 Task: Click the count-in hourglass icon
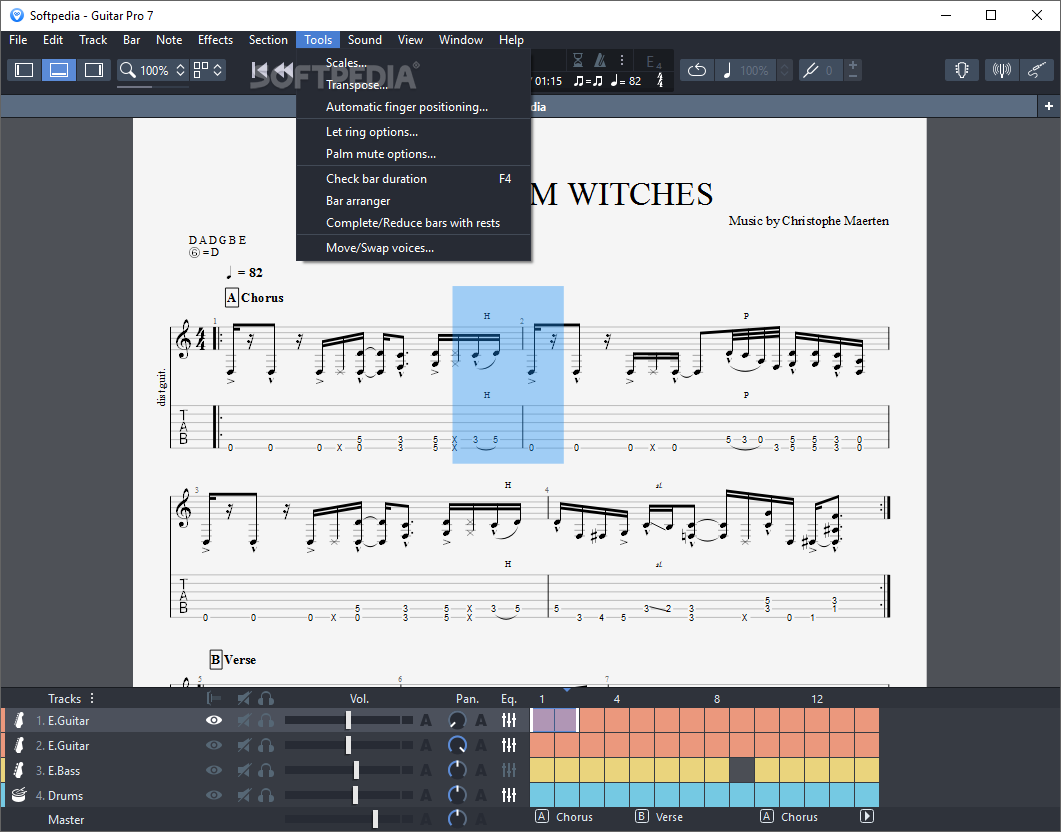click(578, 61)
